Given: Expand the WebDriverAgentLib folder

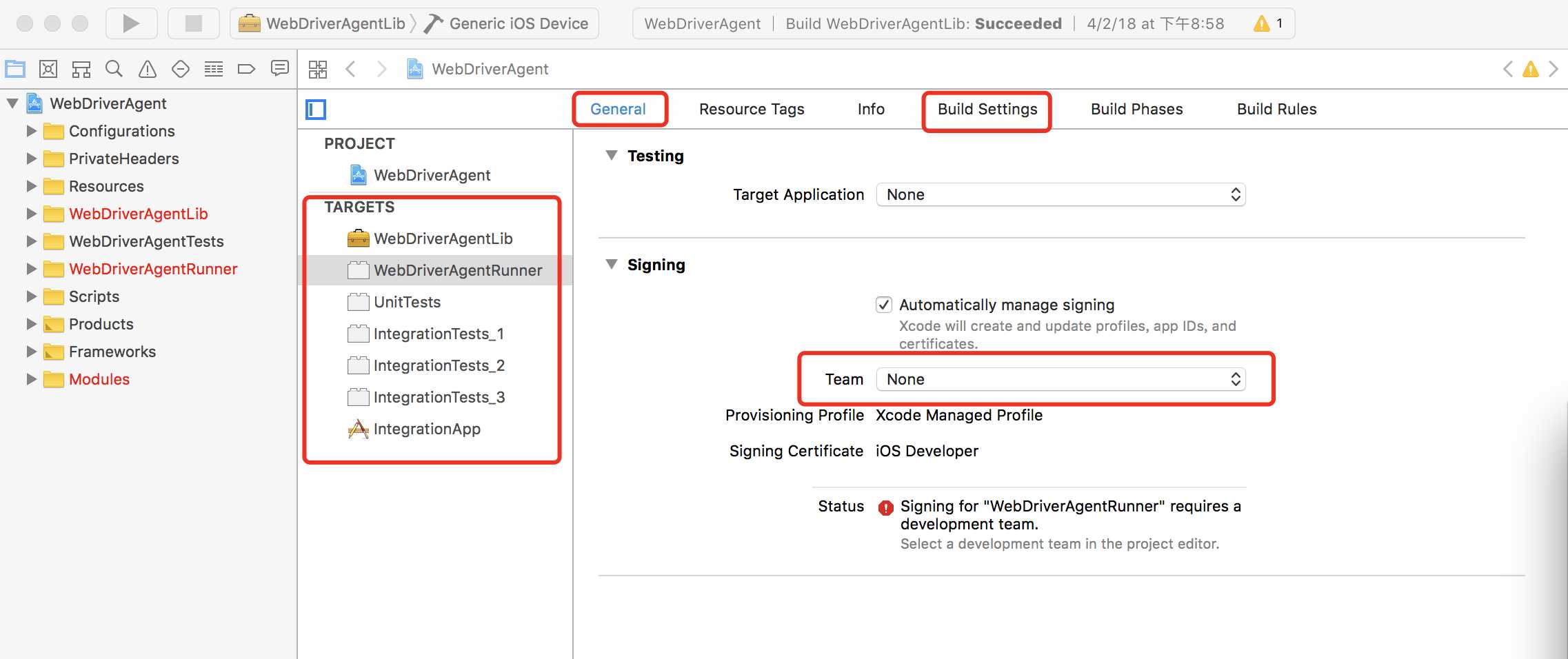Looking at the screenshot, I should coord(31,214).
